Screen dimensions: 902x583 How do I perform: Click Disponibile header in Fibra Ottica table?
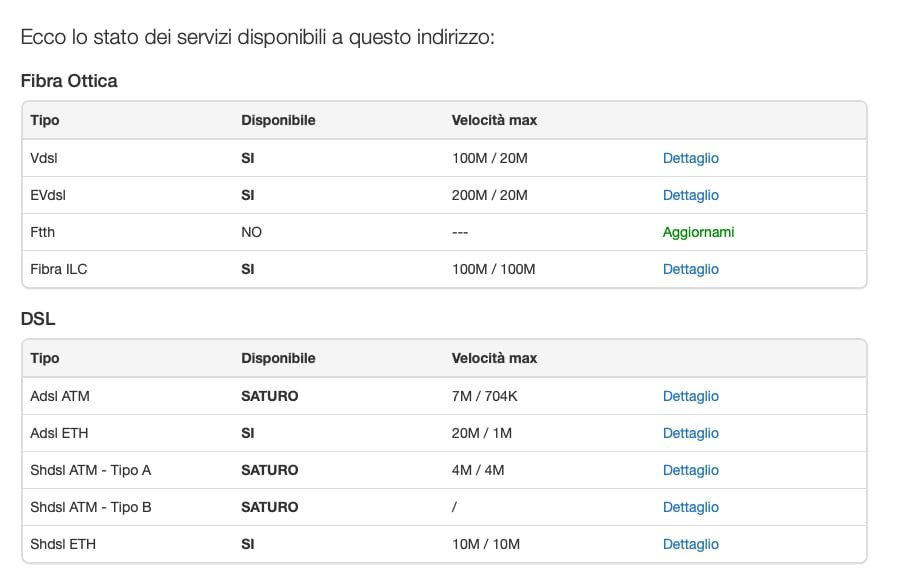(278, 120)
